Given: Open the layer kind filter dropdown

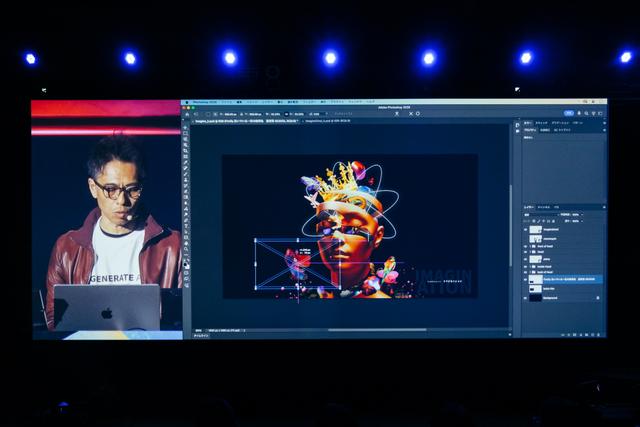Looking at the screenshot, I should pyautogui.click(x=541, y=214).
